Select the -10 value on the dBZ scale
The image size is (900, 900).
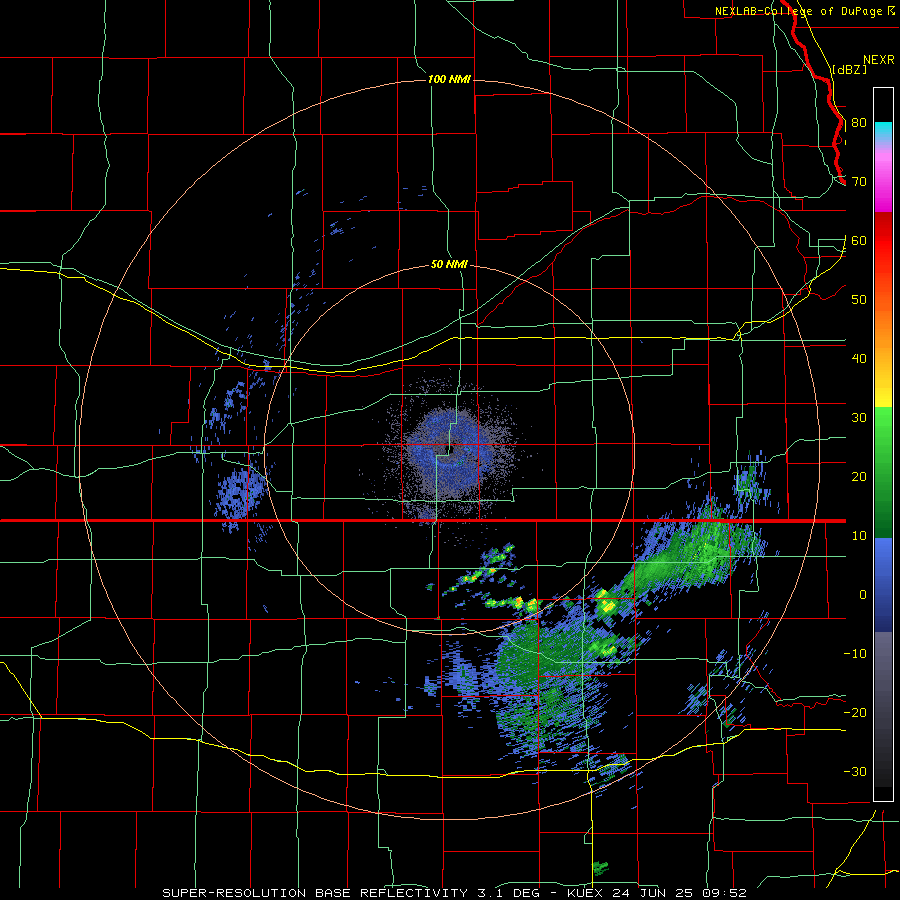coord(855,654)
